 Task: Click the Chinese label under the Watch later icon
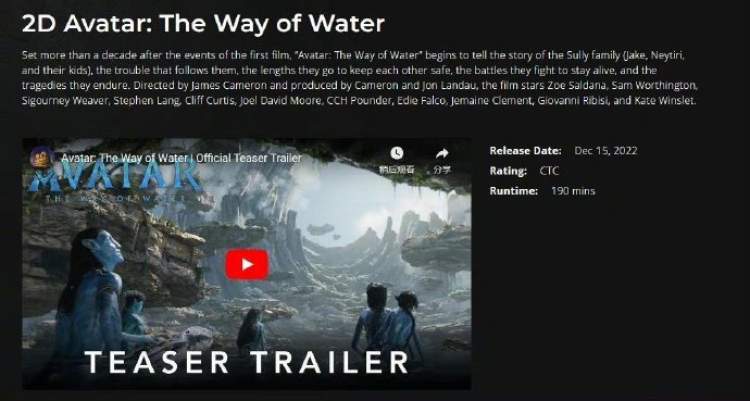(x=397, y=170)
